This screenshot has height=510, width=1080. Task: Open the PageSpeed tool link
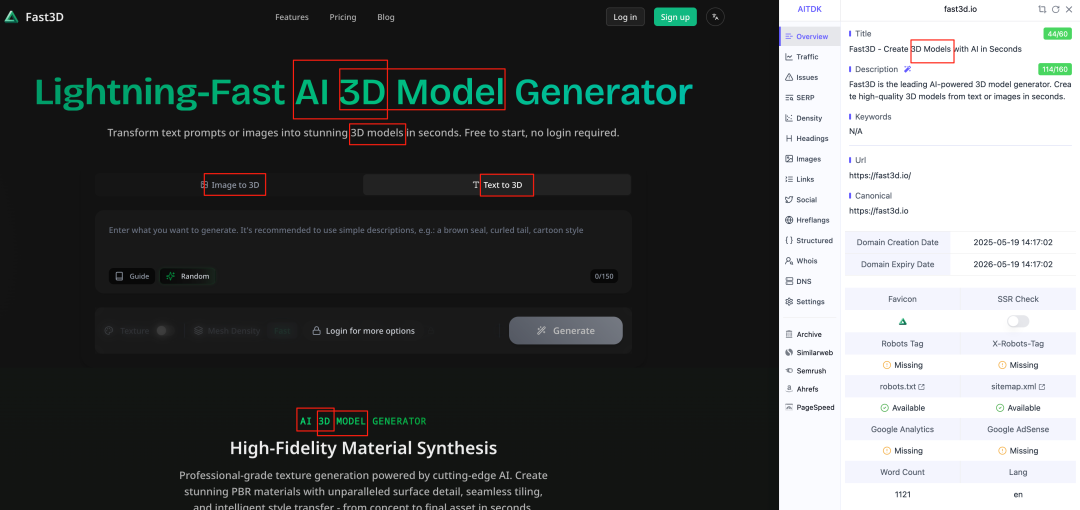click(809, 407)
